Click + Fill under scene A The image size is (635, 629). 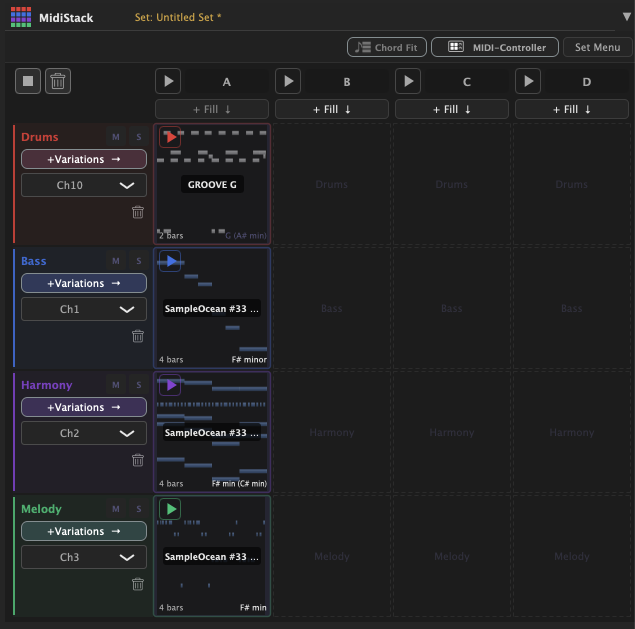pyautogui.click(x=212, y=109)
